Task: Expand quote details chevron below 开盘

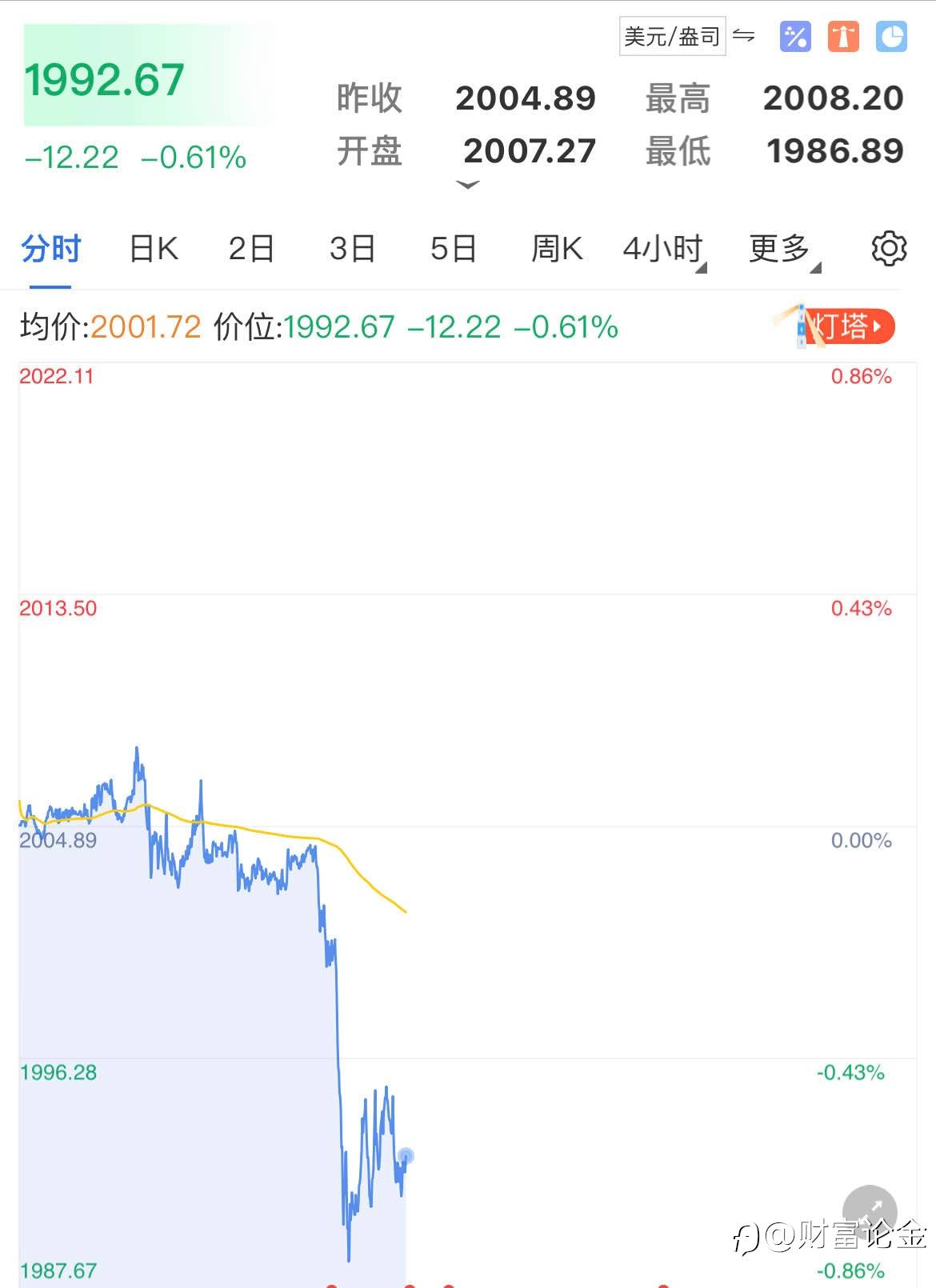Action: (467, 185)
